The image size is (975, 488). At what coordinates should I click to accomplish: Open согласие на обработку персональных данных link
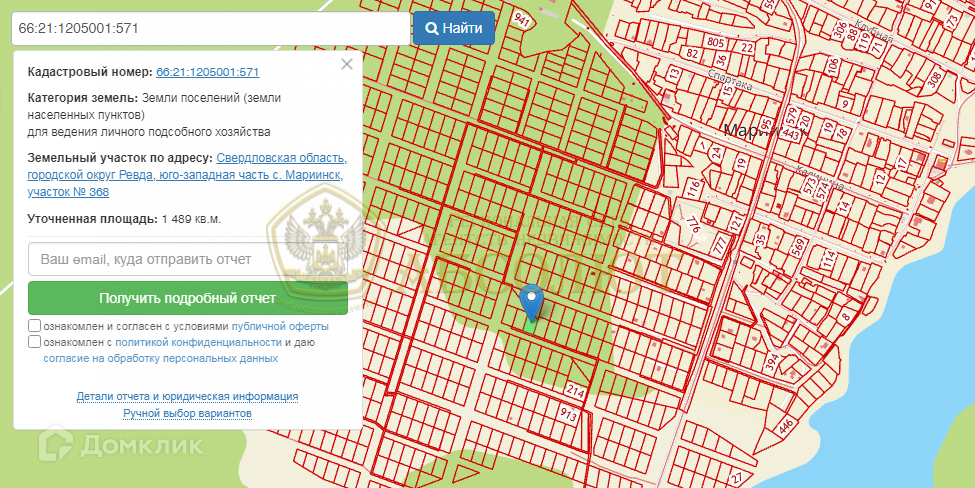[160, 359]
